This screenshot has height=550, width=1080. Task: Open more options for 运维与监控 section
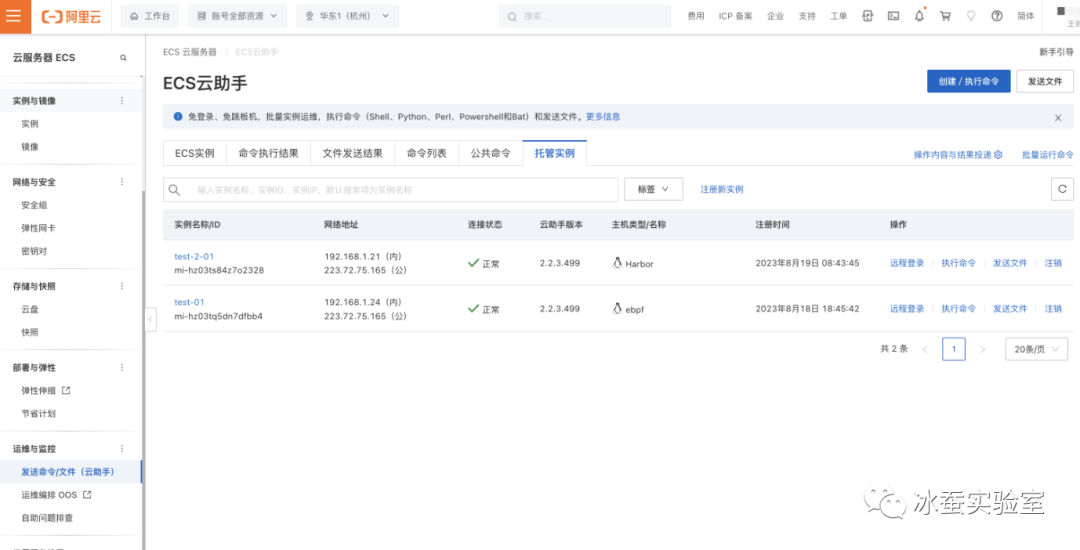pos(123,449)
